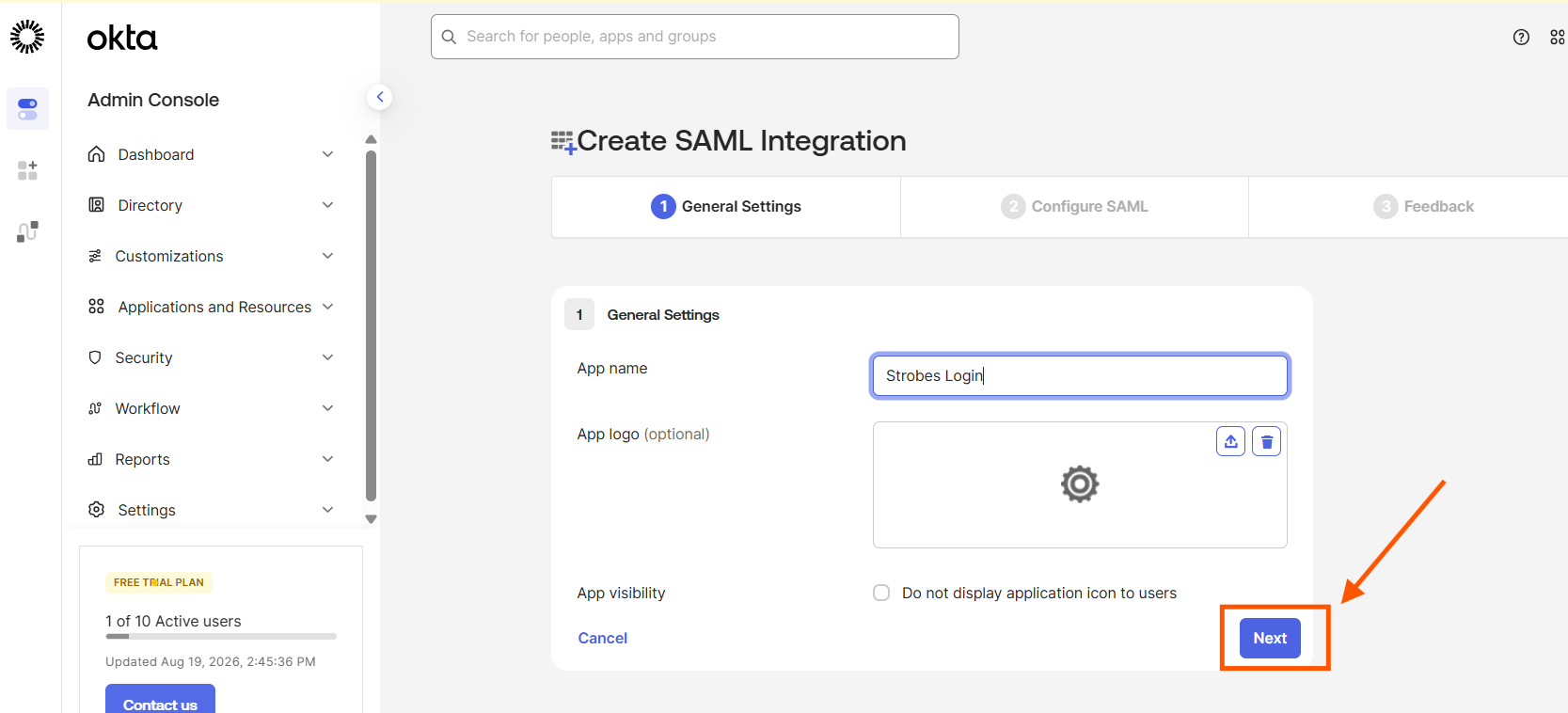Click the default gear app logo preview
Viewport: 1568px width, 713px height.
coord(1080,484)
